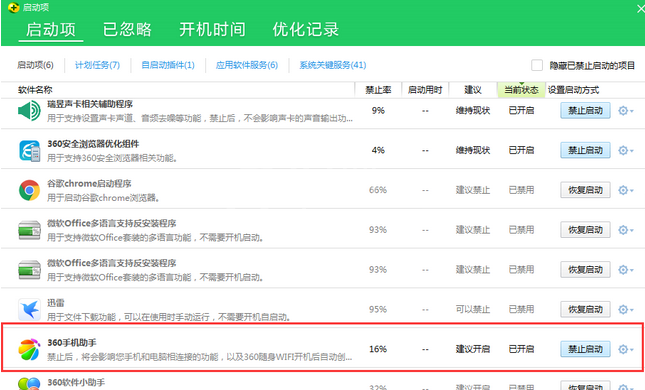Image resolution: width=645 pixels, height=390 pixels.
Task: Open gear settings for the sound card row
Action: (x=625, y=111)
